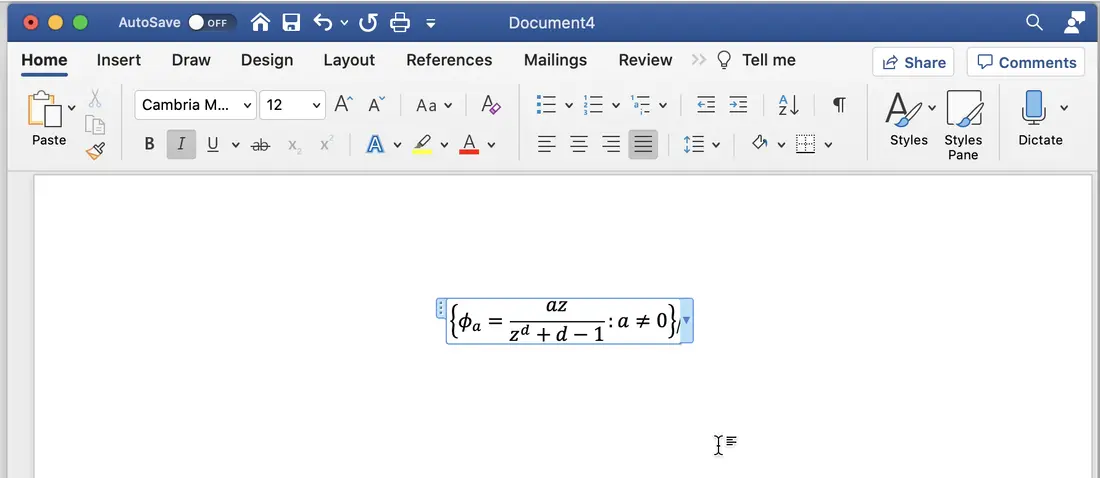The height and width of the screenshot is (478, 1100).
Task: Click the Share button
Action: [x=913, y=62]
